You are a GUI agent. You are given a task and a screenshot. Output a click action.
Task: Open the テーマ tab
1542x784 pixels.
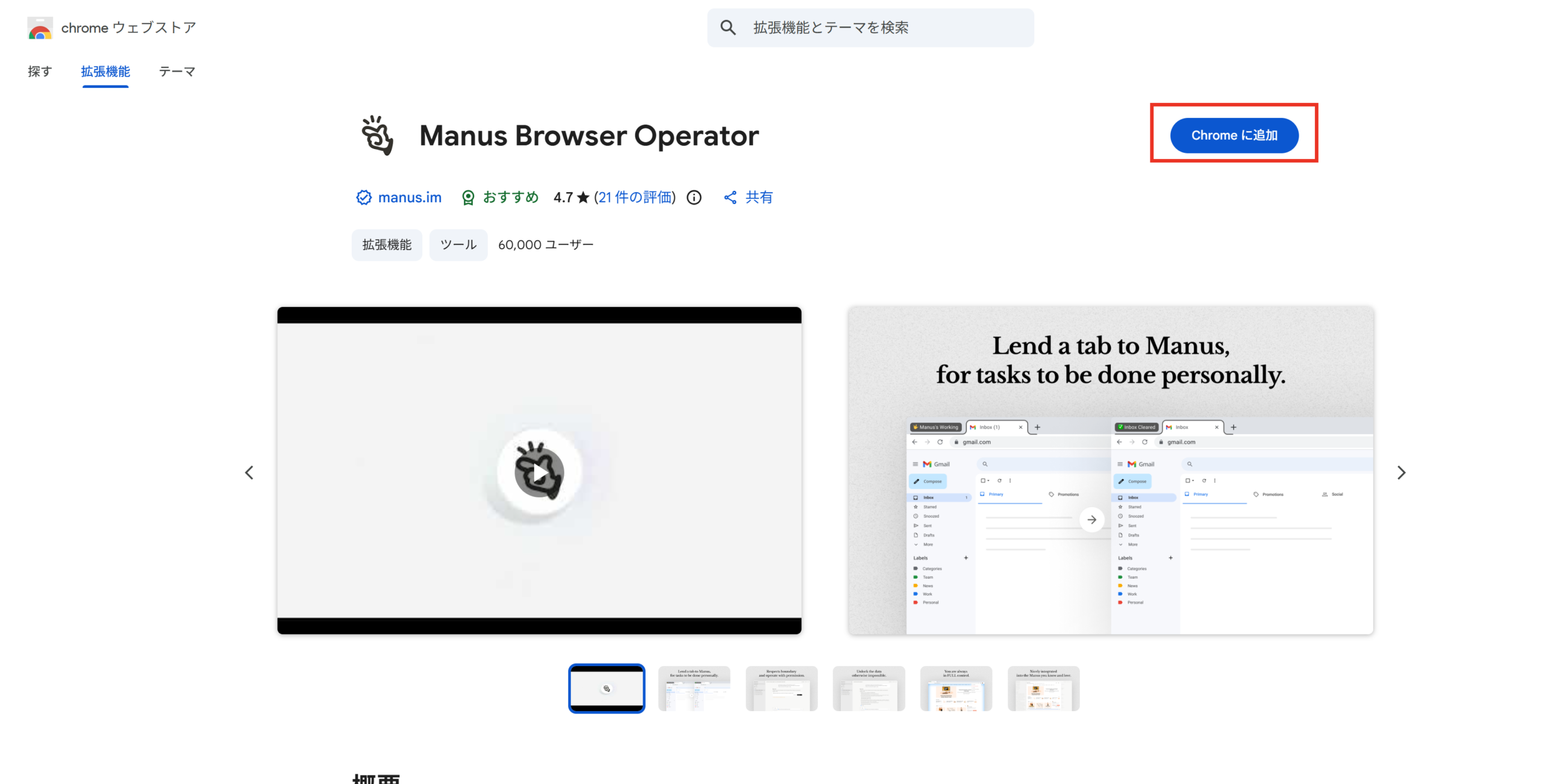[177, 72]
